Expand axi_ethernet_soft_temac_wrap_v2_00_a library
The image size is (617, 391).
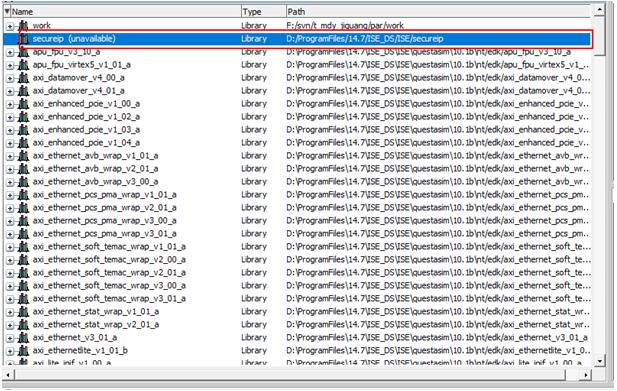point(10,260)
